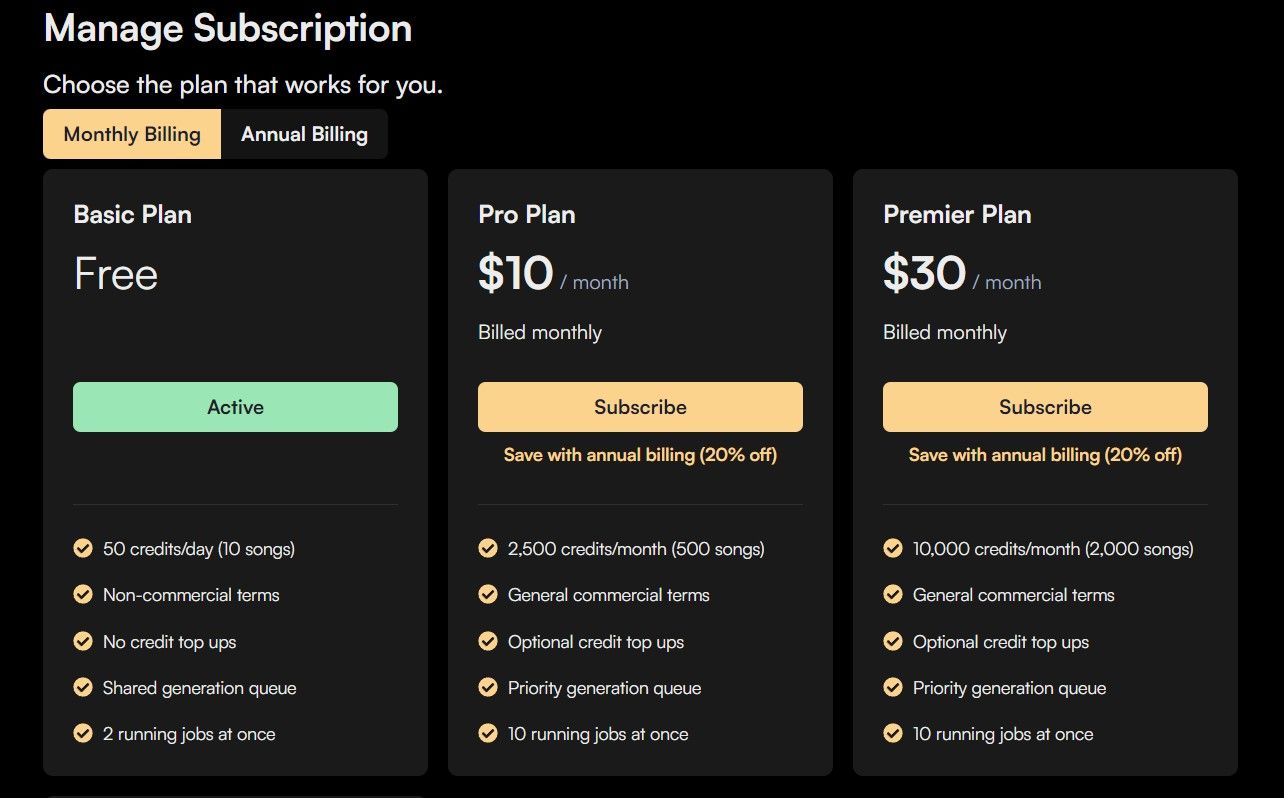Click checkmark icon beside No credit top ups

(x=83, y=641)
